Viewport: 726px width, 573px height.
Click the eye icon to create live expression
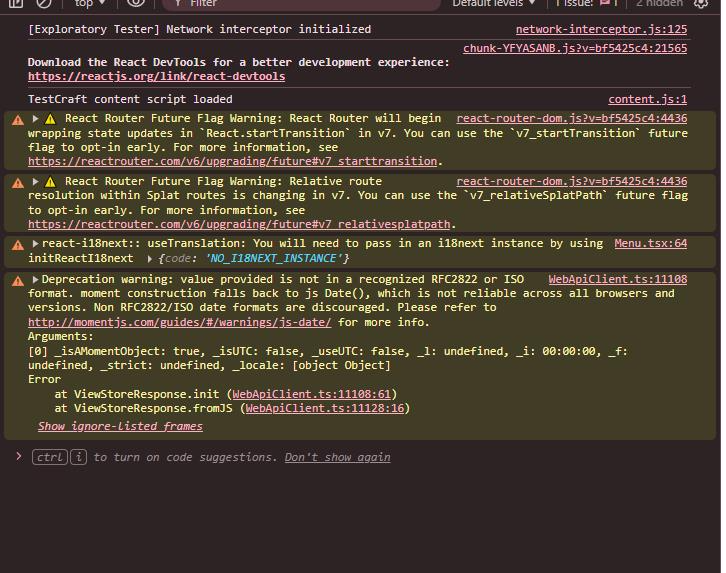point(136,4)
